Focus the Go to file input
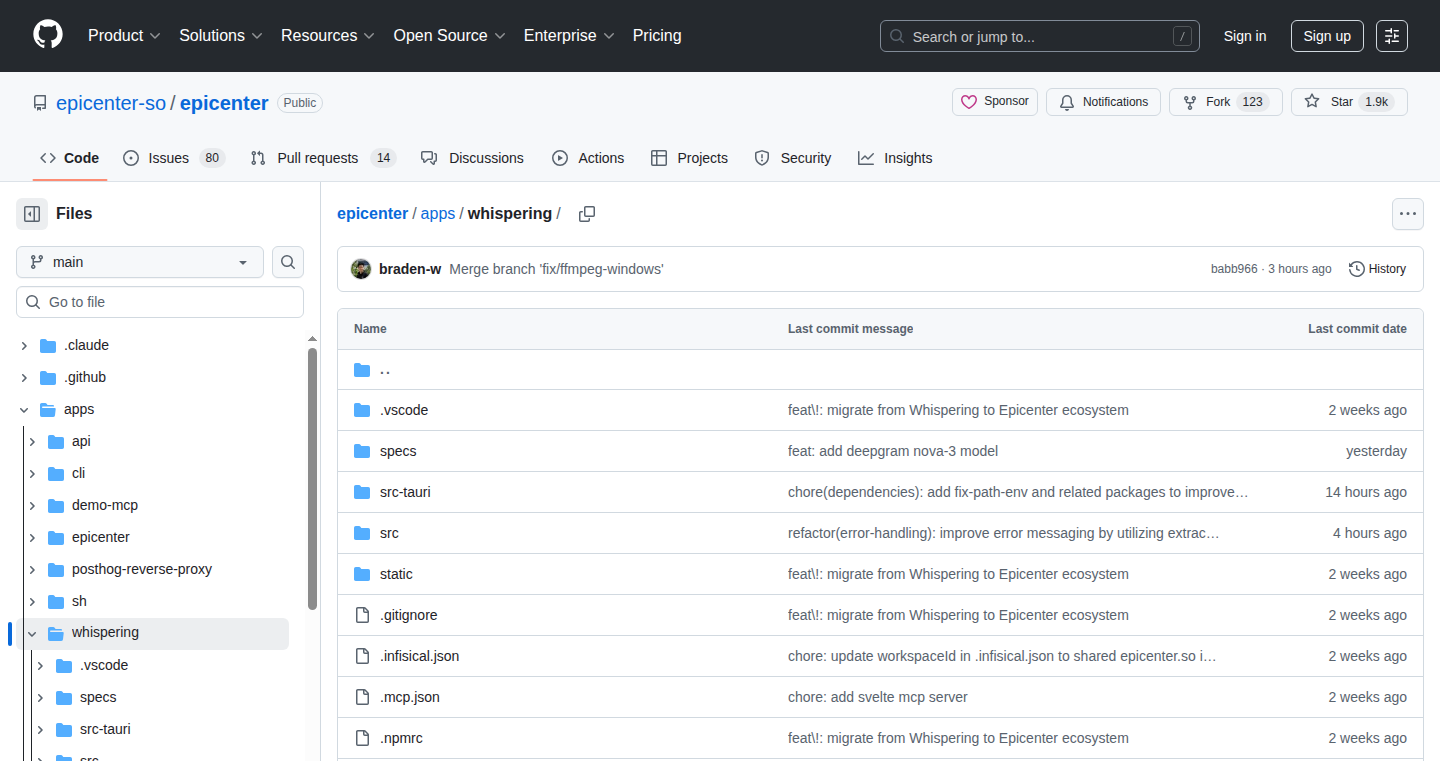The image size is (1440, 761). click(x=160, y=302)
